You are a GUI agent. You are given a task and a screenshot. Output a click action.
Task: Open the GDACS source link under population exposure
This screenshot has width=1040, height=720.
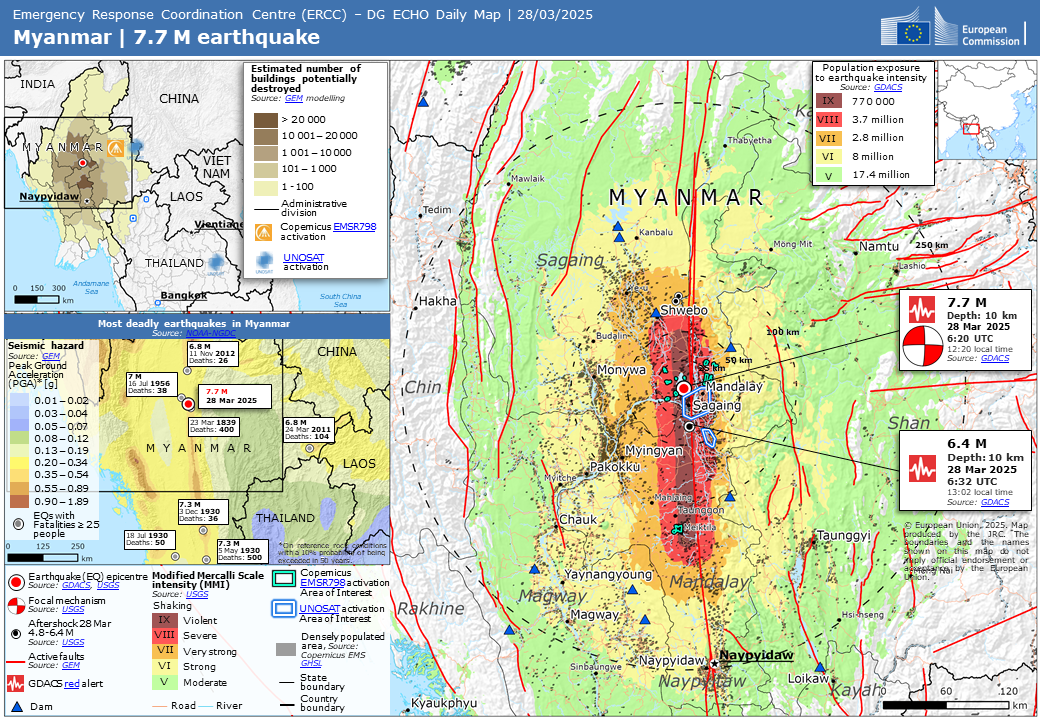click(887, 88)
